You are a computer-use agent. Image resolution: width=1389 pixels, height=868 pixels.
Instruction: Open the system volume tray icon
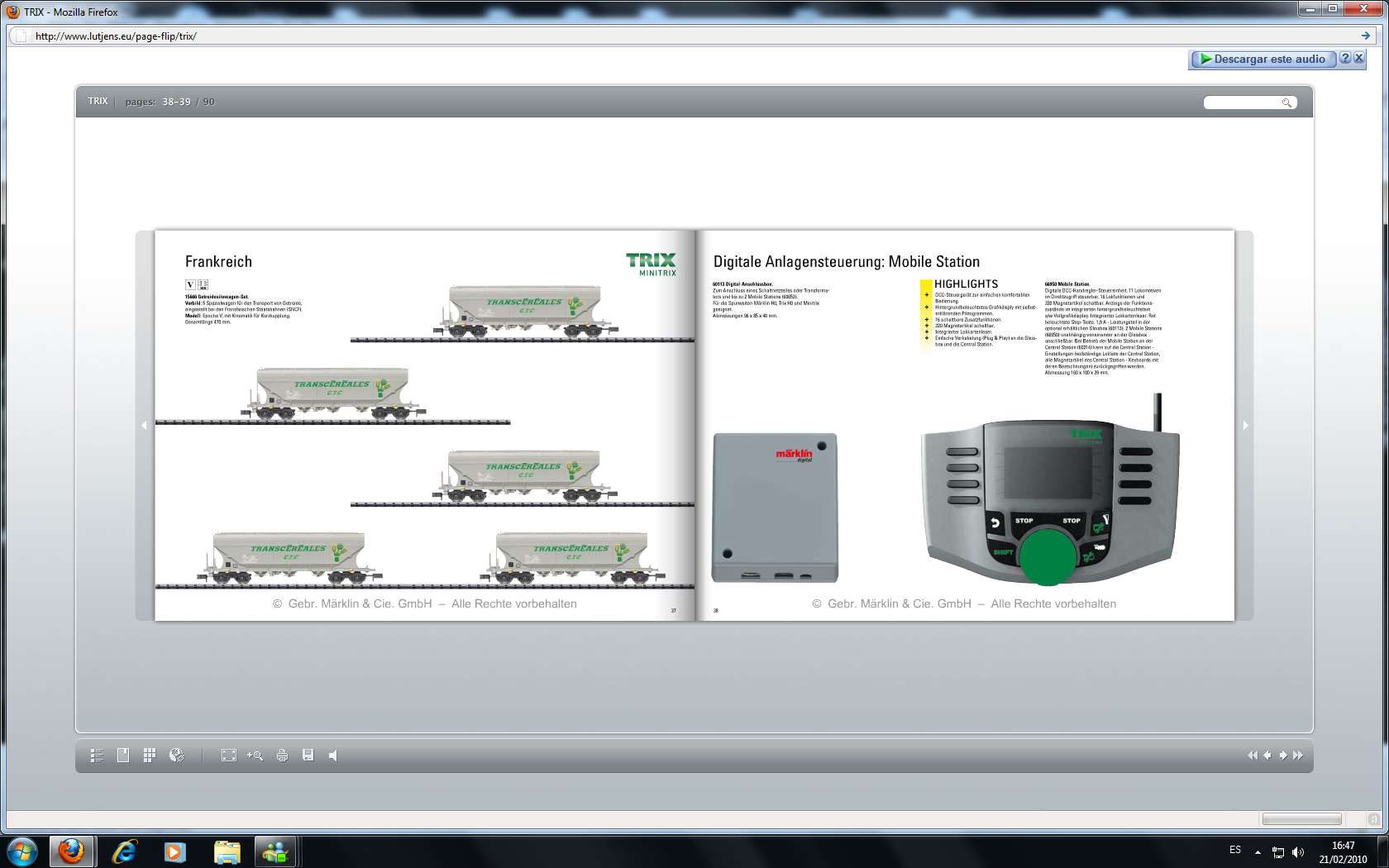[x=1298, y=852]
